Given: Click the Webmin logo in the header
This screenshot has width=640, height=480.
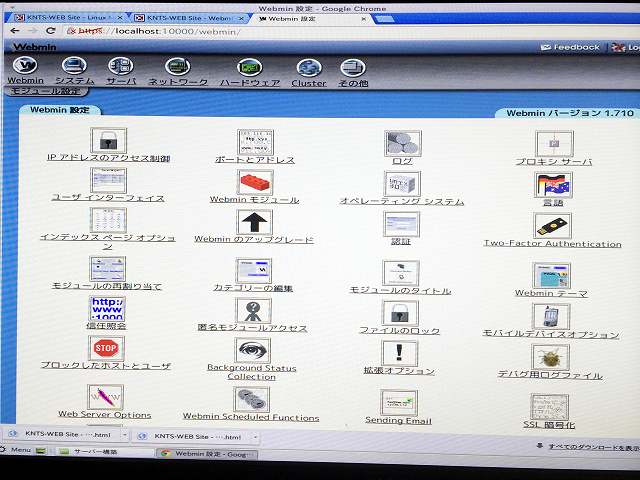Looking at the screenshot, I should tap(34, 47).
